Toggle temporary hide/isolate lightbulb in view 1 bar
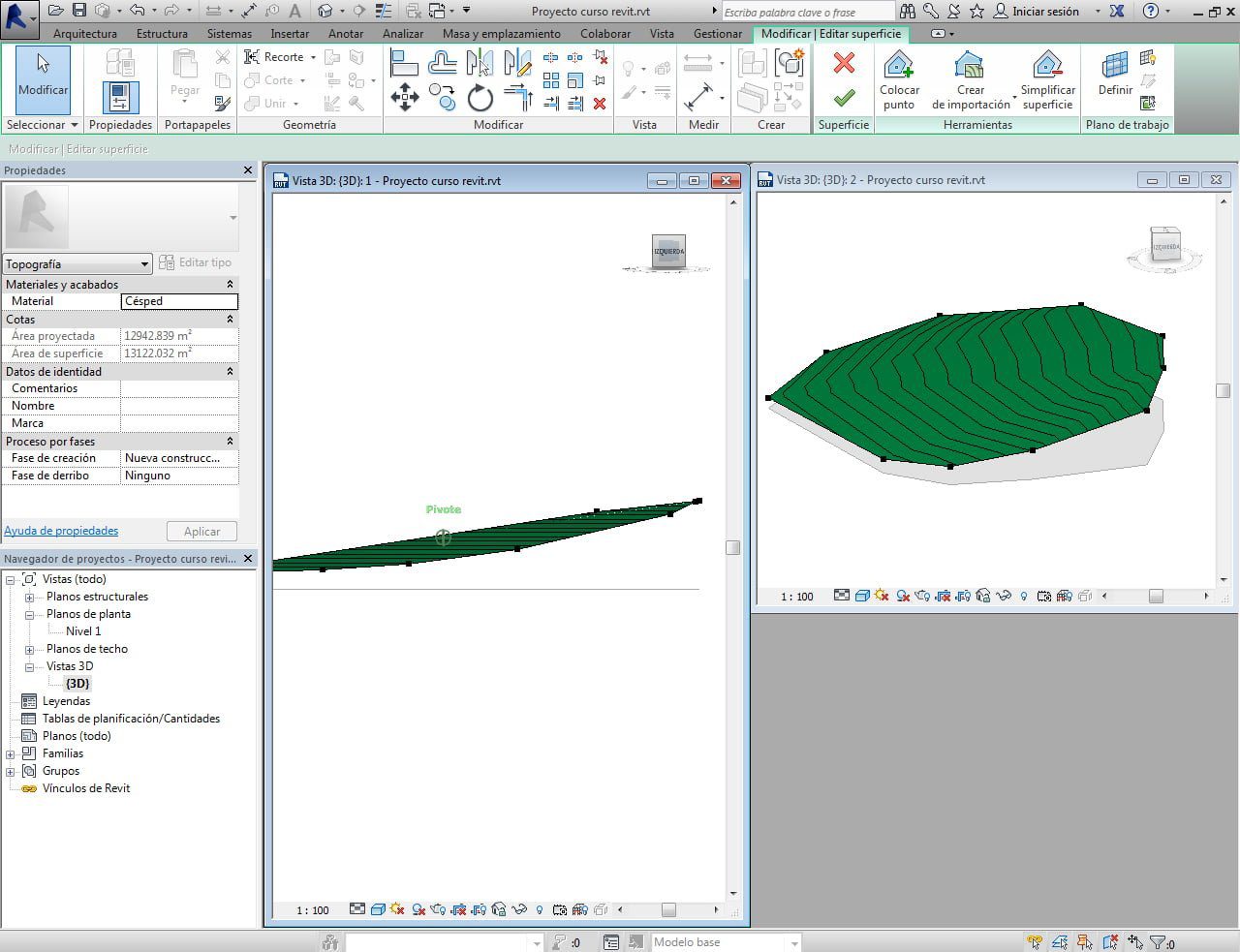 click(x=540, y=910)
